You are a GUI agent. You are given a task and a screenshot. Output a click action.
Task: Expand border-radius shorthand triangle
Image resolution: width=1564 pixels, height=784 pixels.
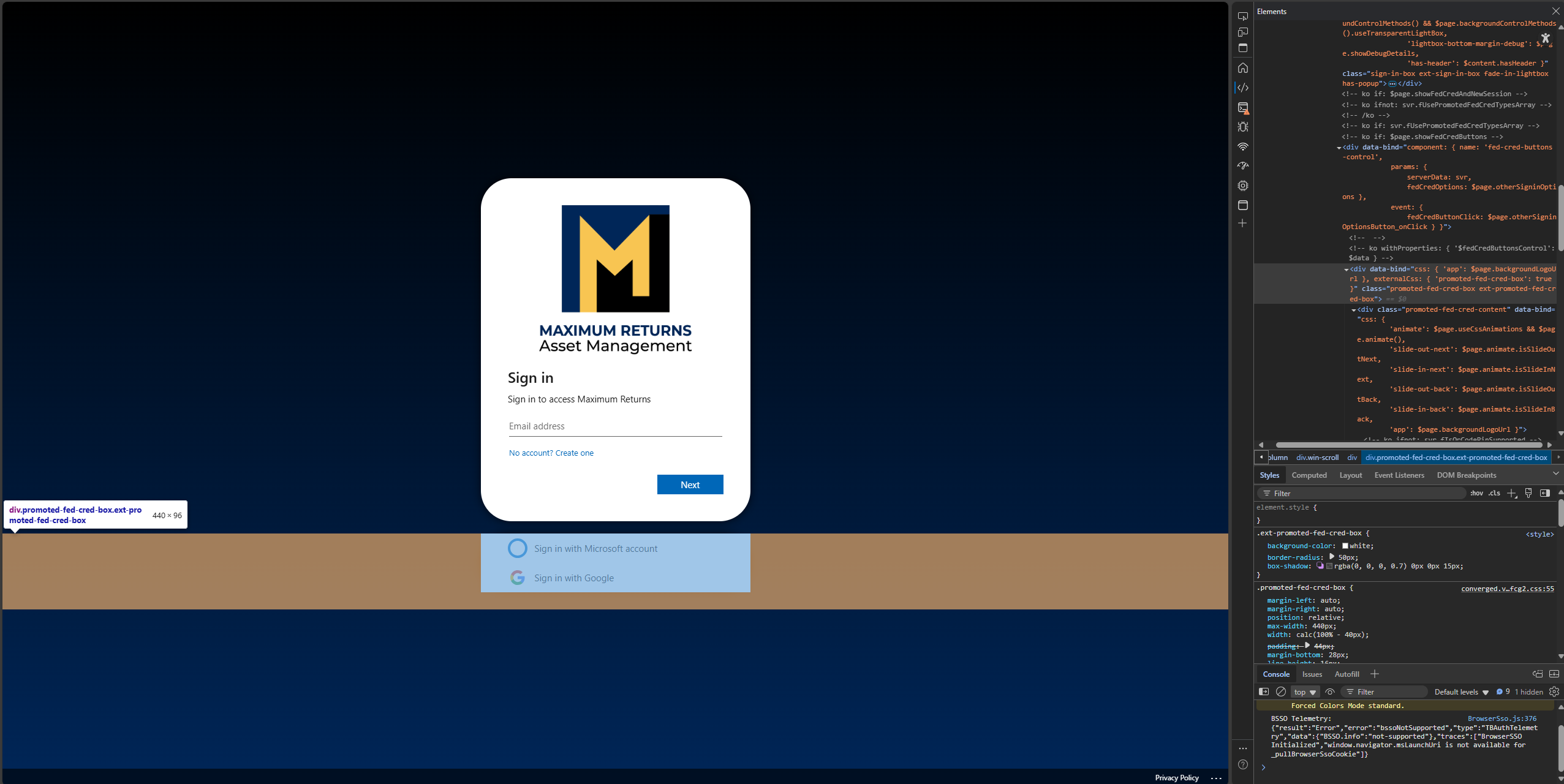(x=1332, y=557)
